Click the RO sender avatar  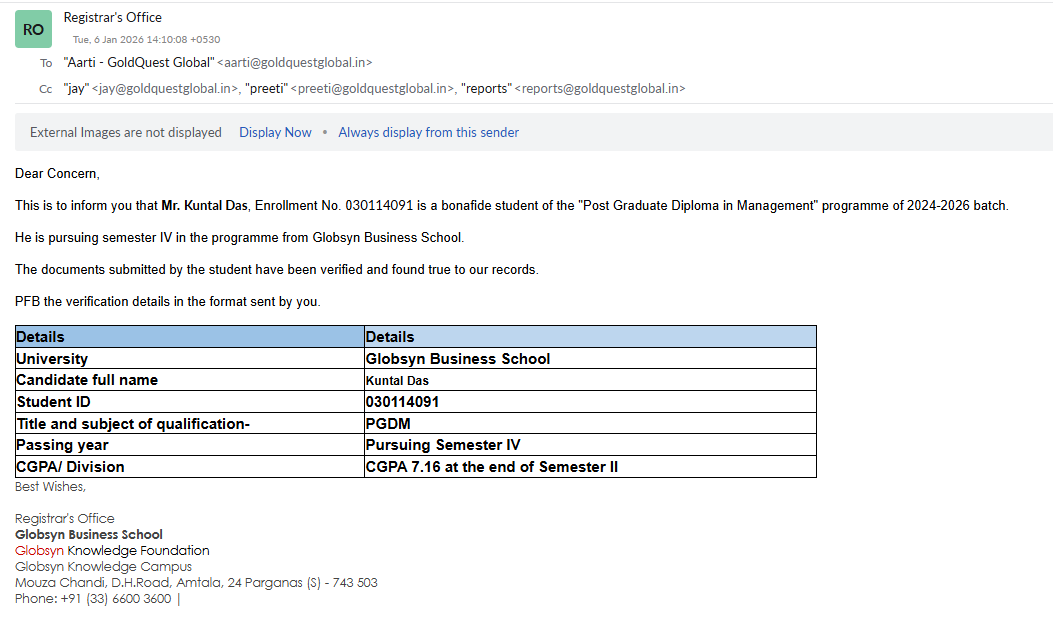click(33, 30)
